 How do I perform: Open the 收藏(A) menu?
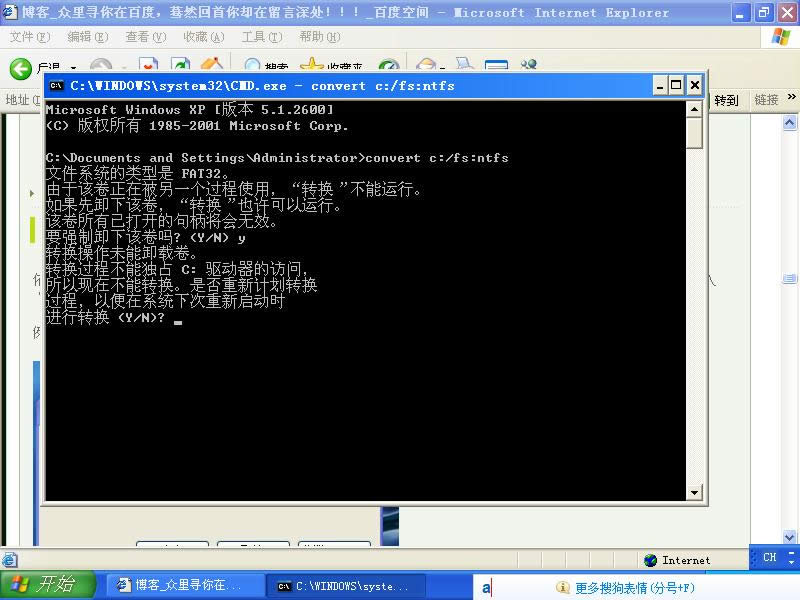[x=203, y=37]
